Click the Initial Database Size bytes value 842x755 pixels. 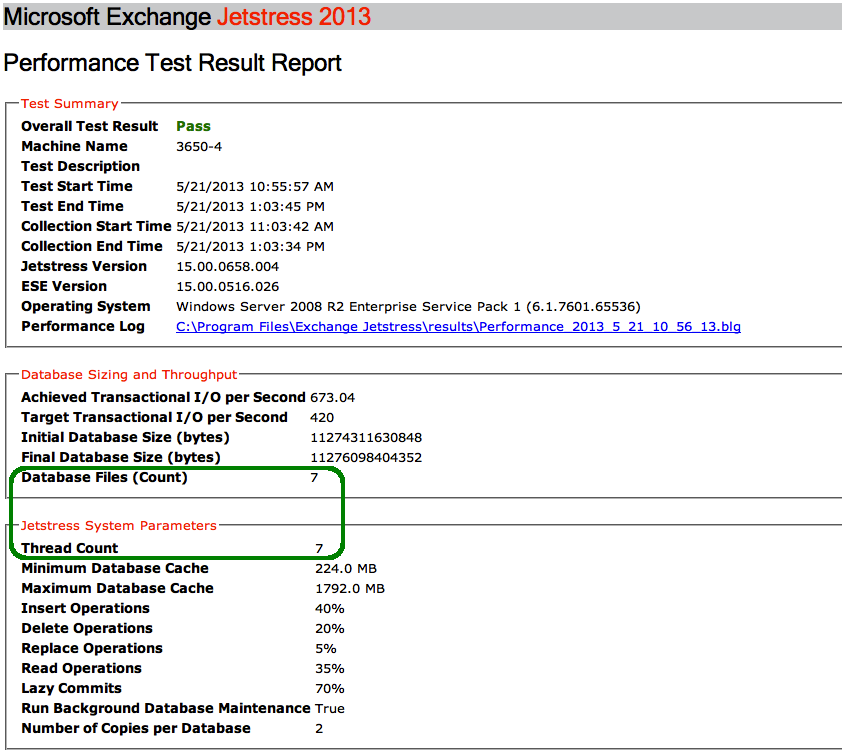point(366,438)
